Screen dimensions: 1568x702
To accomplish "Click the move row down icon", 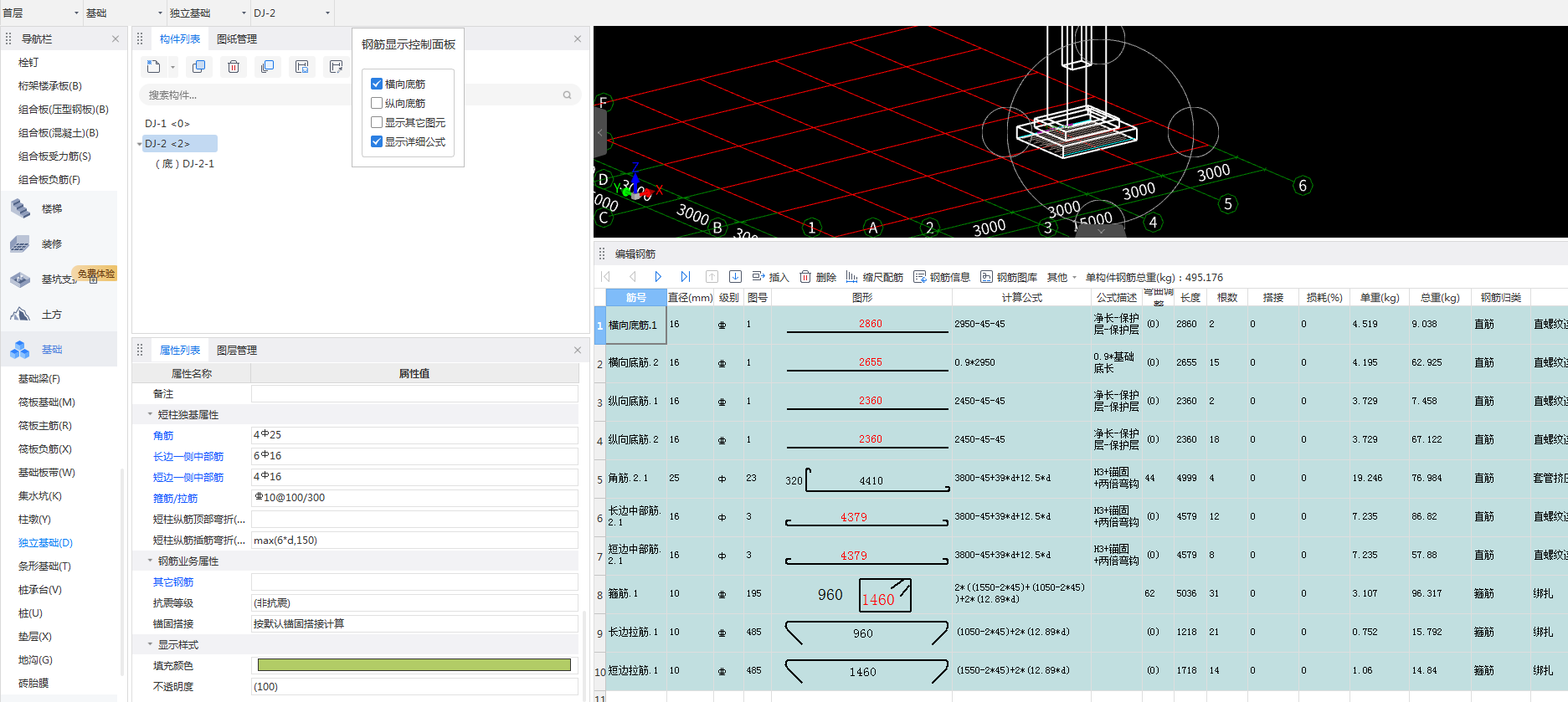I will [735, 277].
